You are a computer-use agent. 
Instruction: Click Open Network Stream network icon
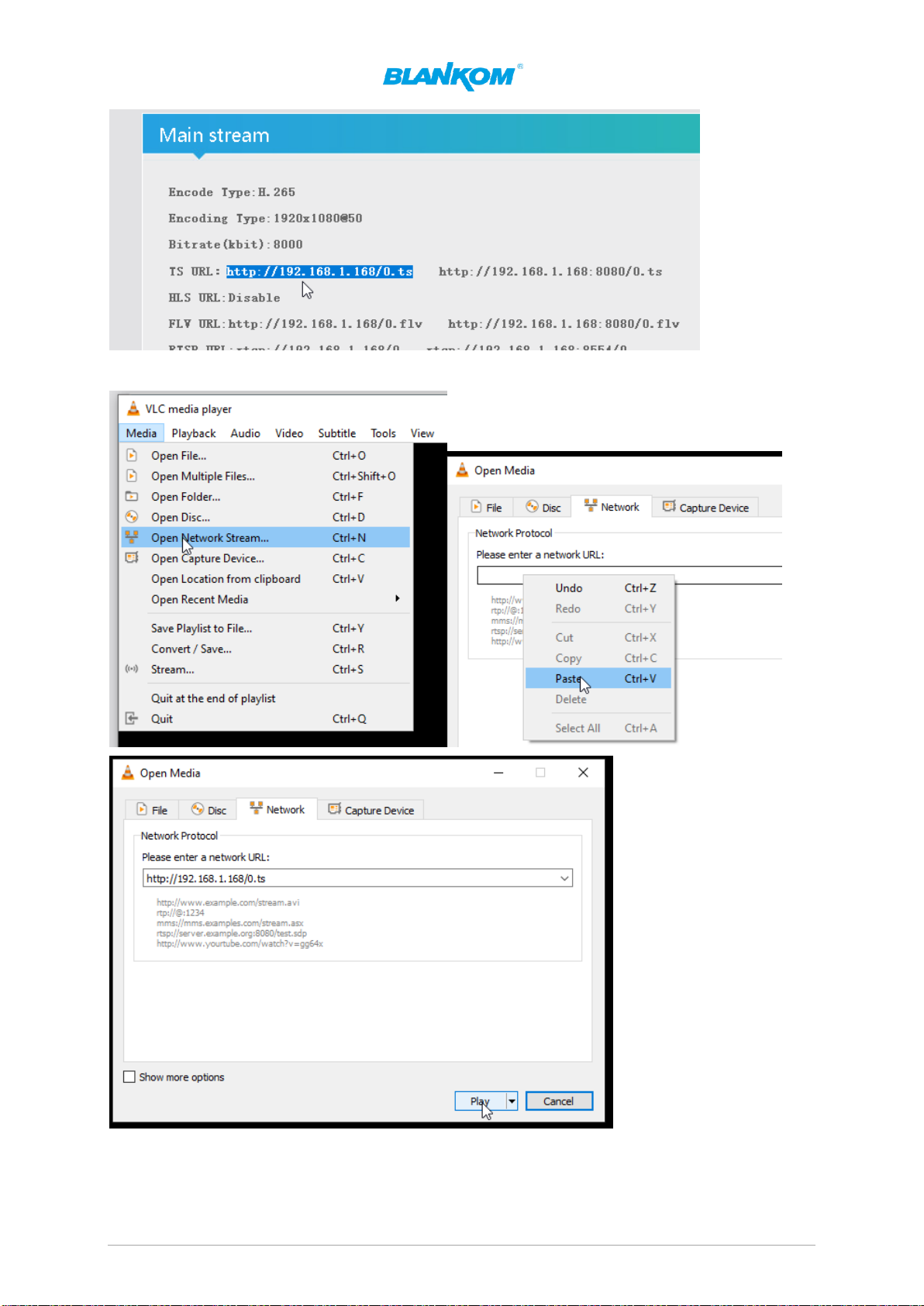(132, 537)
